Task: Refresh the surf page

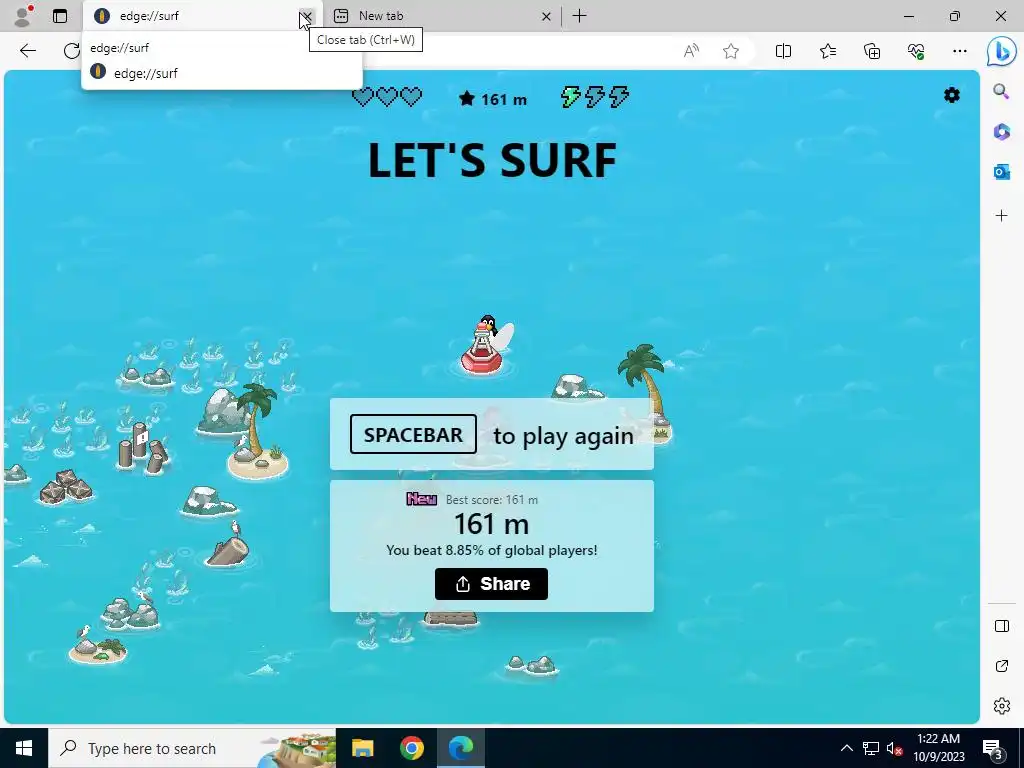Action: (x=71, y=51)
